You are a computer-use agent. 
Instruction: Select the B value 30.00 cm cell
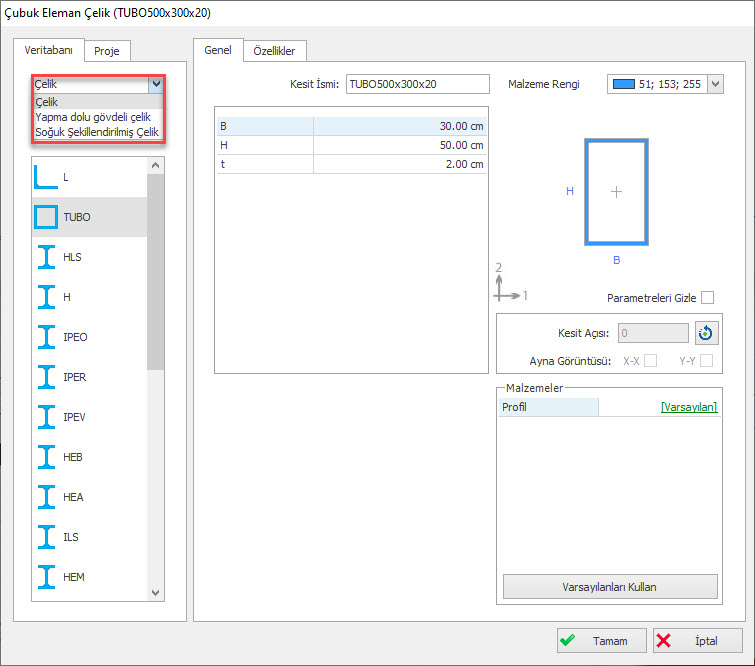tap(400, 126)
